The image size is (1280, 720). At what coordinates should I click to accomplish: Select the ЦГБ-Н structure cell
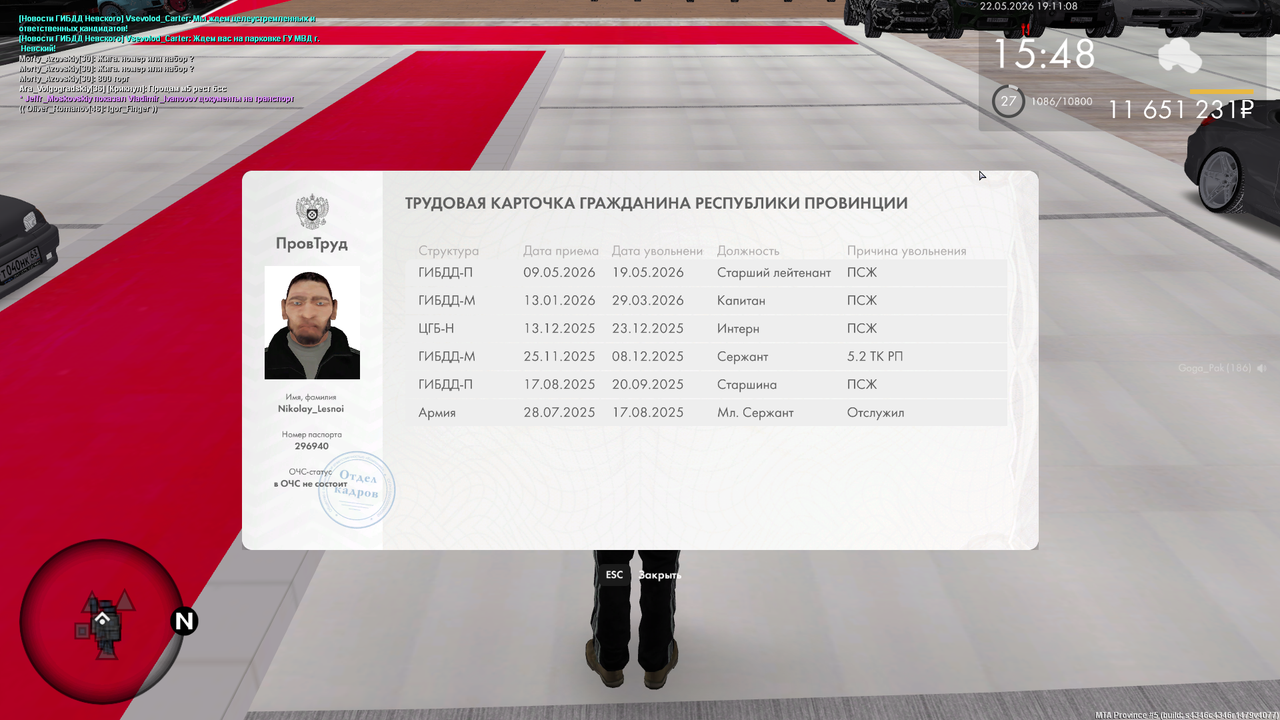pyautogui.click(x=437, y=329)
